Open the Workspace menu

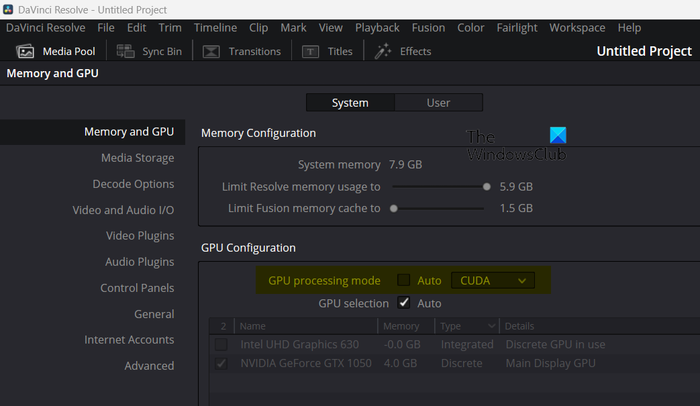[577, 28]
